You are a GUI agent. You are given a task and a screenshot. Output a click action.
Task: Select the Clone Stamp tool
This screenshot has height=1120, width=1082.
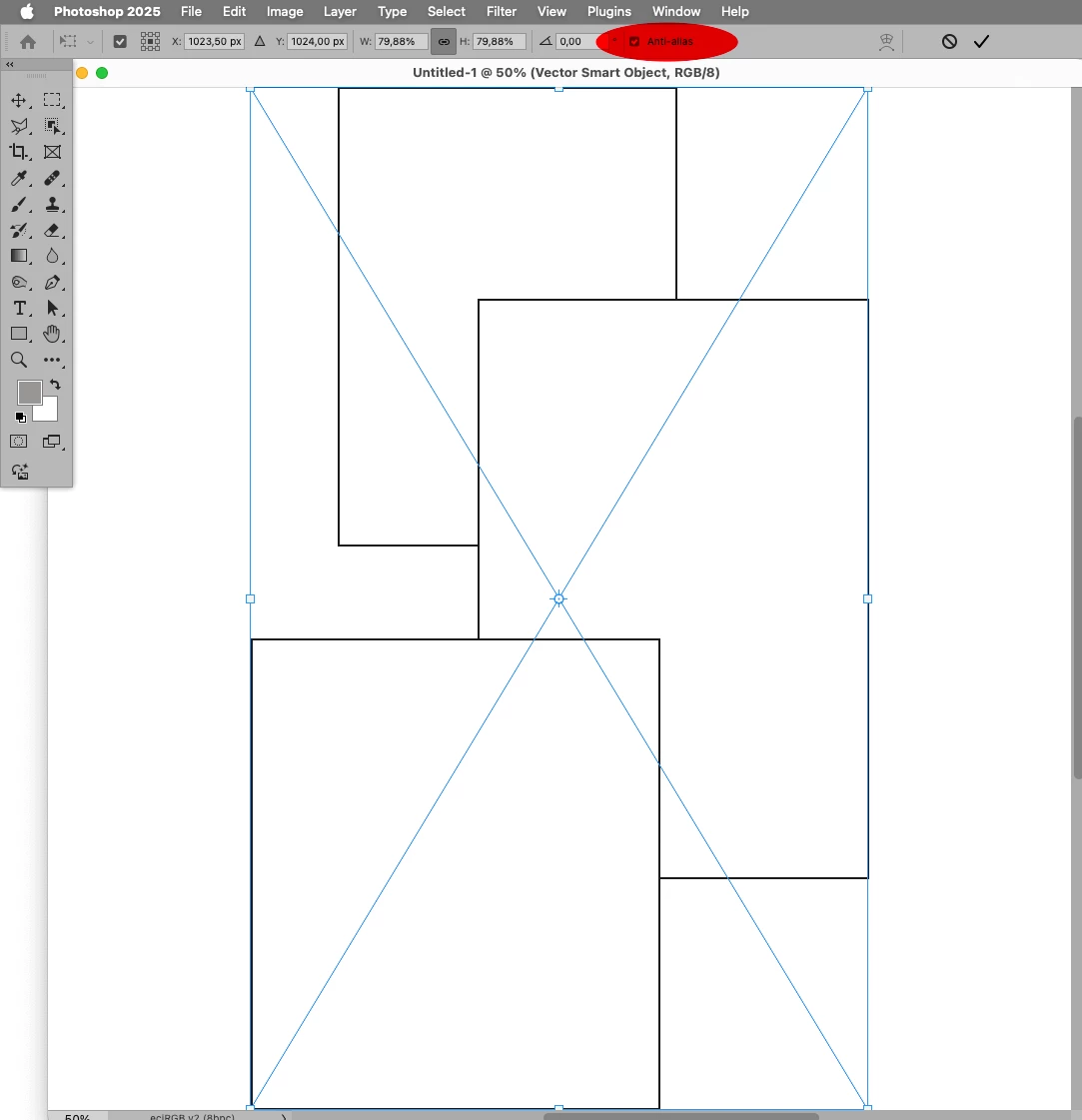pos(52,204)
